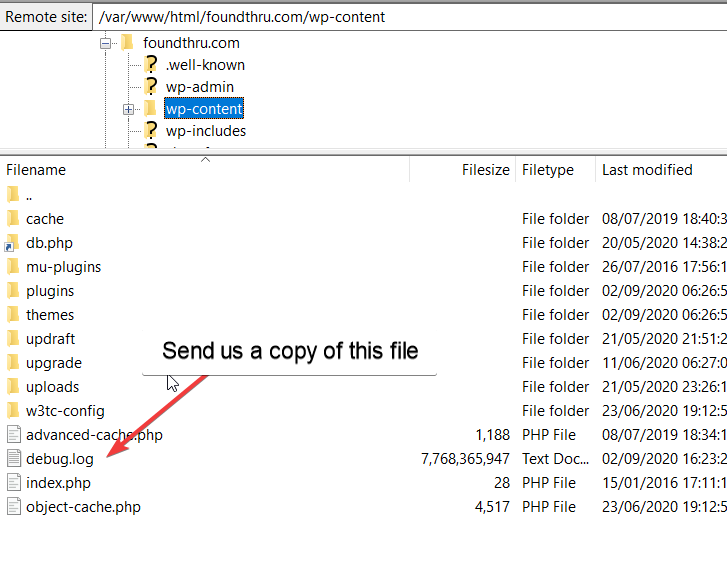Select the wp-includes tree folder
The height and width of the screenshot is (571, 727).
[x=206, y=131]
